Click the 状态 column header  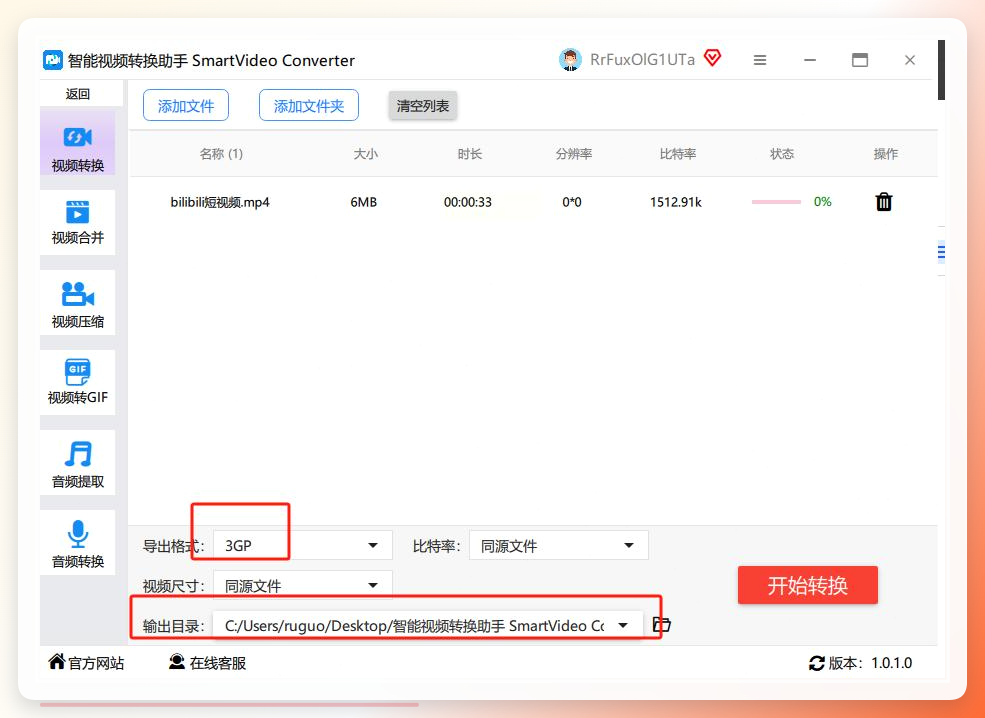[x=782, y=154]
